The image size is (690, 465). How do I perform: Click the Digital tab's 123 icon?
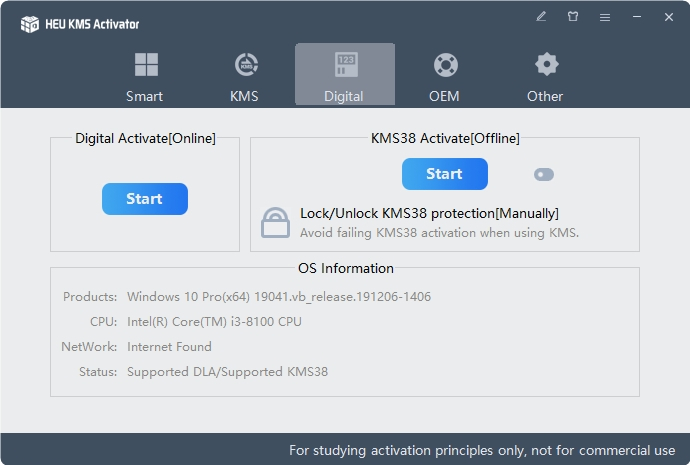click(346, 65)
